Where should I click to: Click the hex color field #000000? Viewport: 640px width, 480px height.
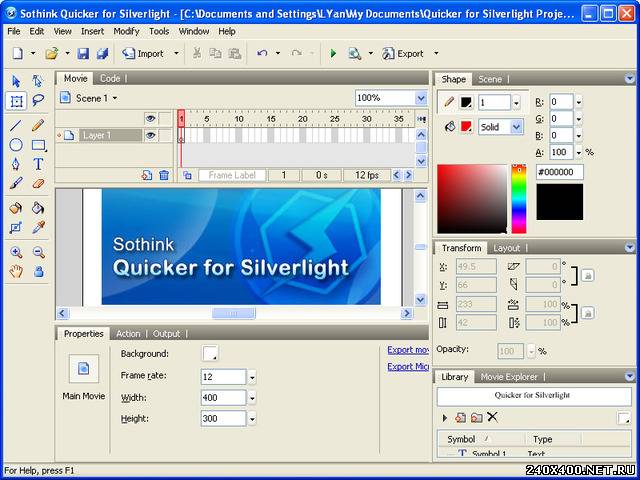[x=560, y=172]
